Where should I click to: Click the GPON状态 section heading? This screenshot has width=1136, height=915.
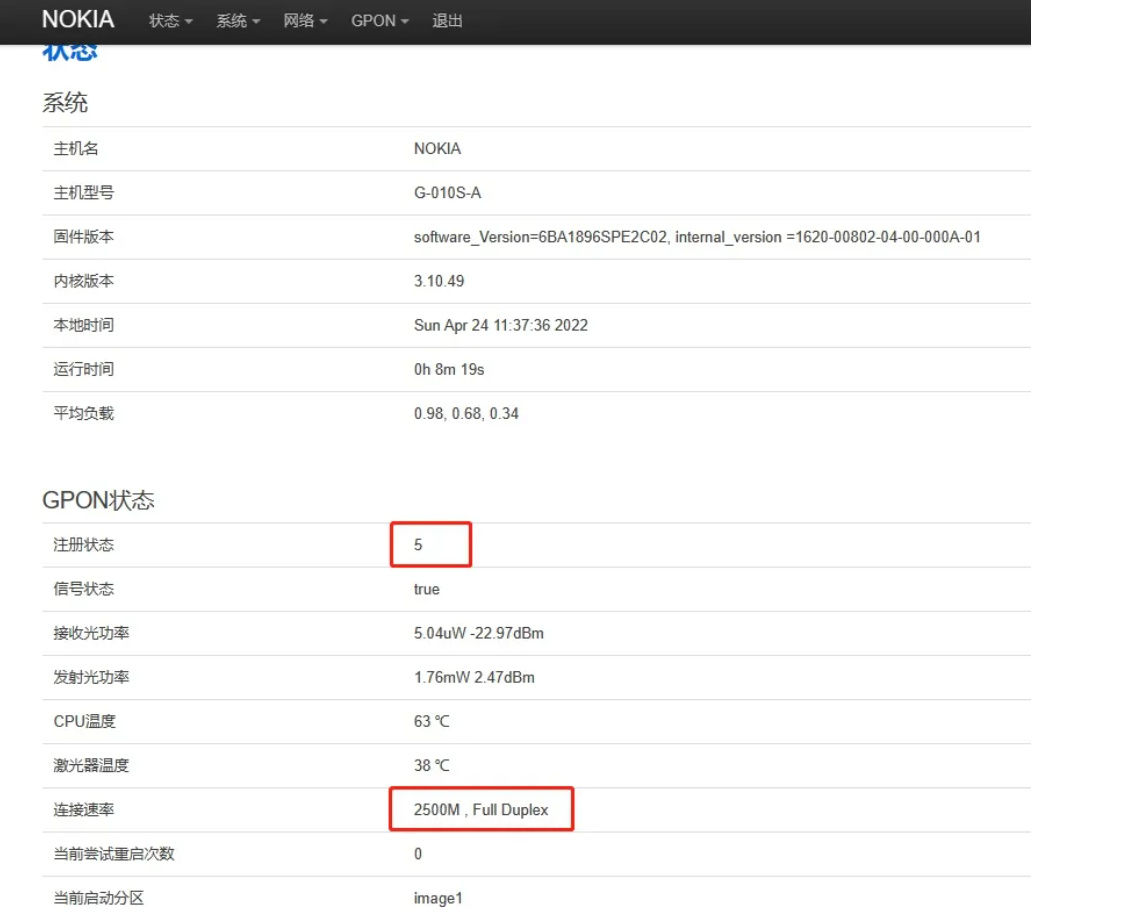pos(99,500)
